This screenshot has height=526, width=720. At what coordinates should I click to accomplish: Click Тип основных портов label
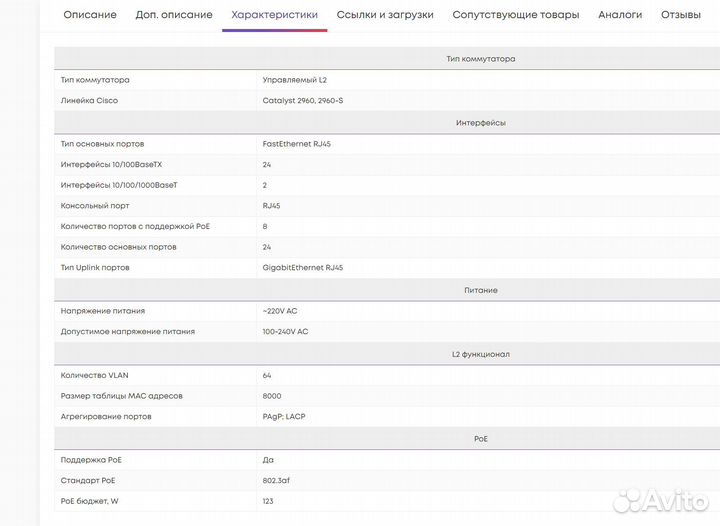pos(102,144)
